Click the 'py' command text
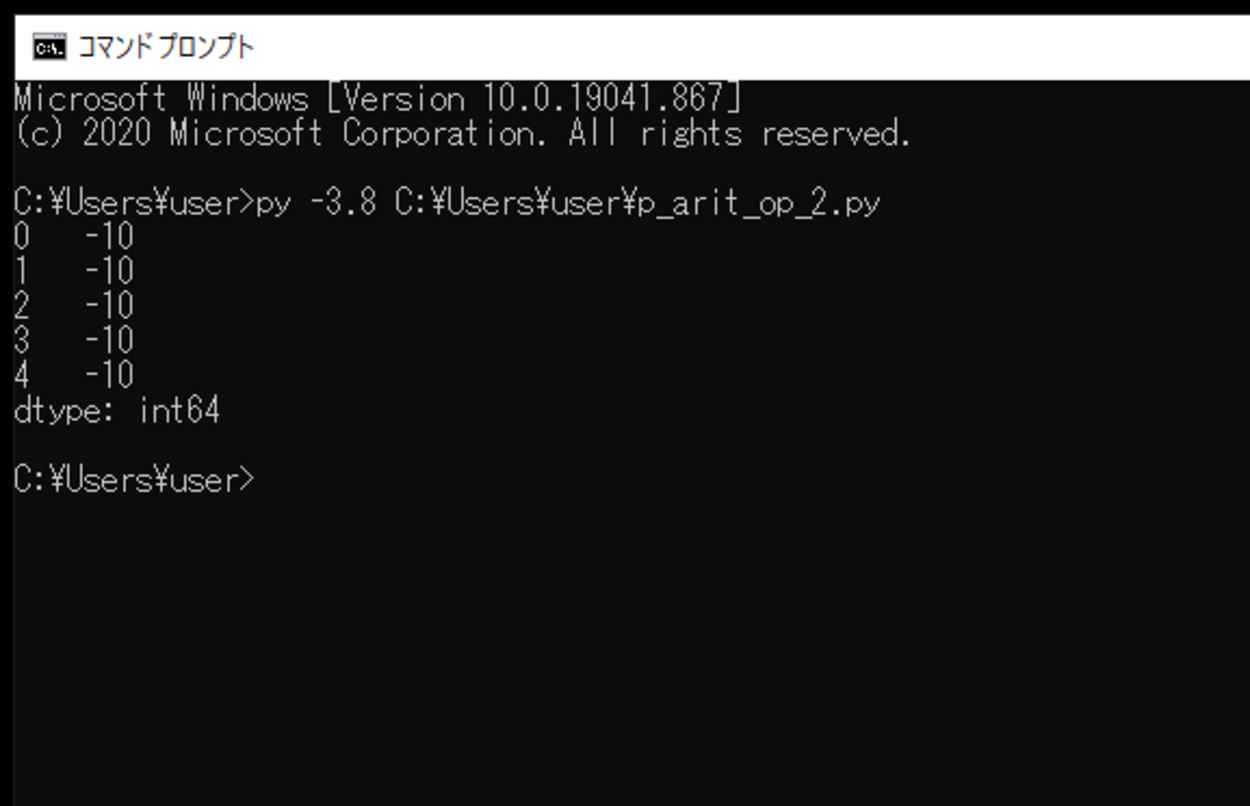The width and height of the screenshot is (1250, 806). coord(273,204)
